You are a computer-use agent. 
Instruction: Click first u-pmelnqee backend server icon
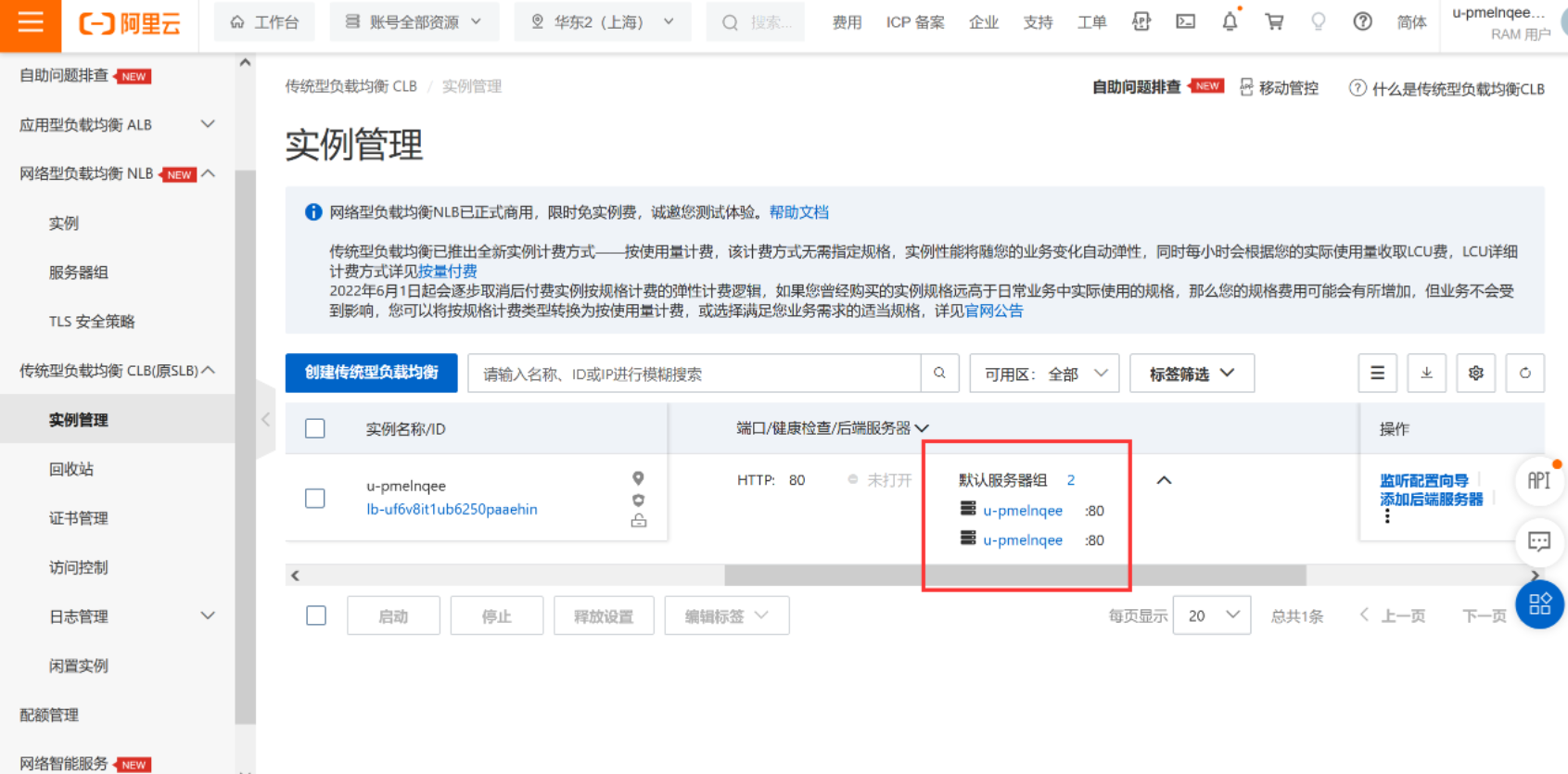coord(968,509)
